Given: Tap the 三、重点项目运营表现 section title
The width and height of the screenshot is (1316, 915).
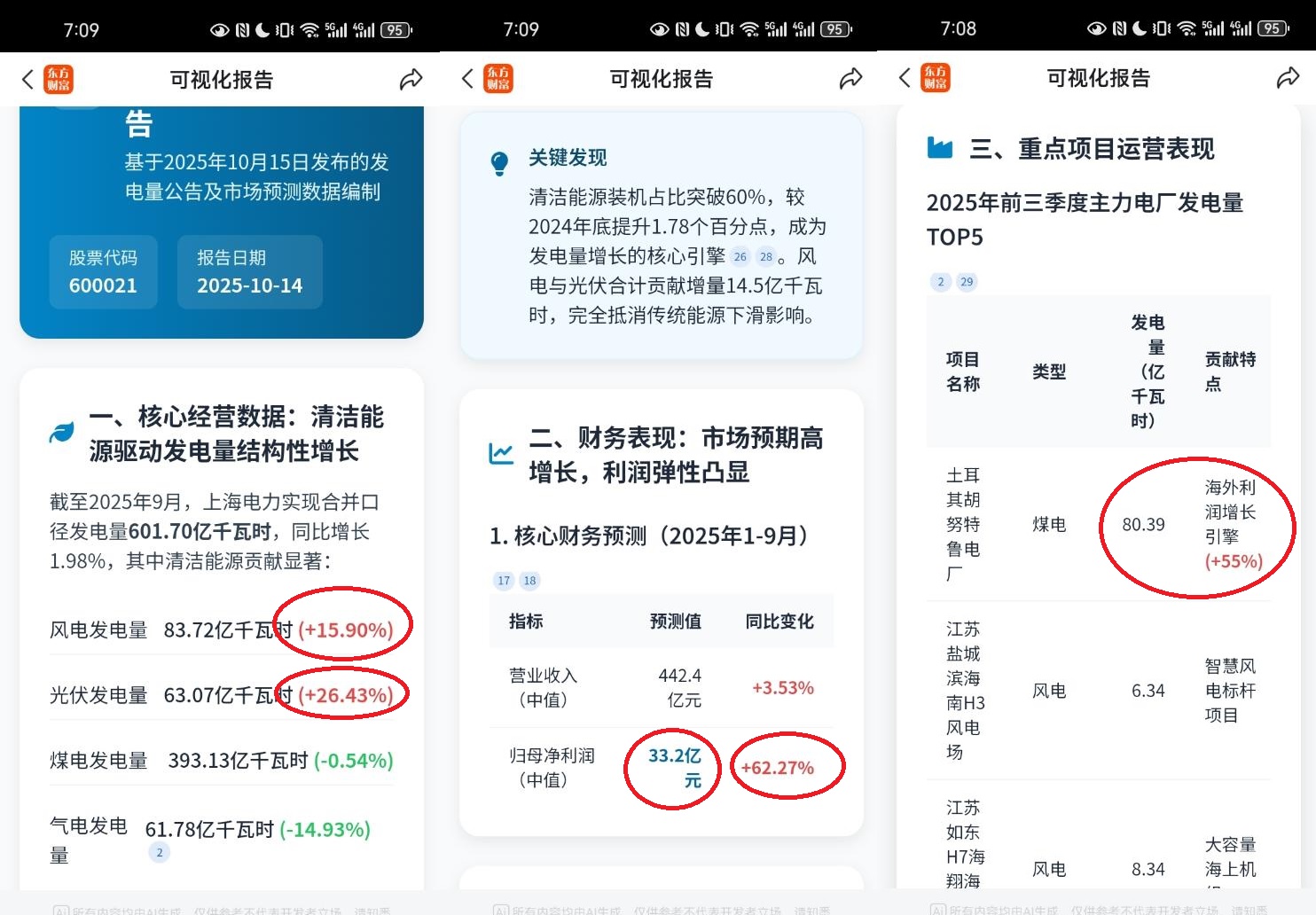Looking at the screenshot, I should tap(1092, 148).
